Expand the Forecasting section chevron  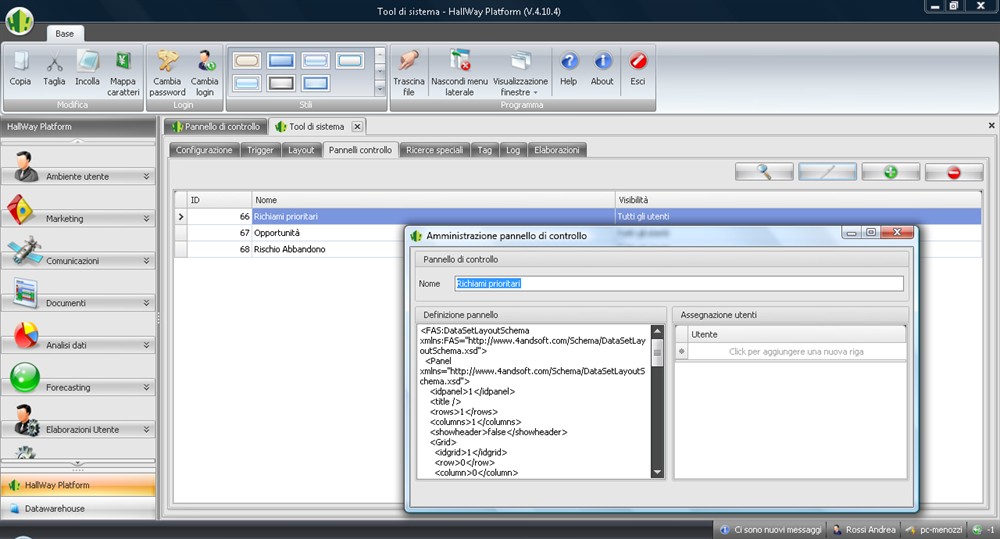pos(146,387)
